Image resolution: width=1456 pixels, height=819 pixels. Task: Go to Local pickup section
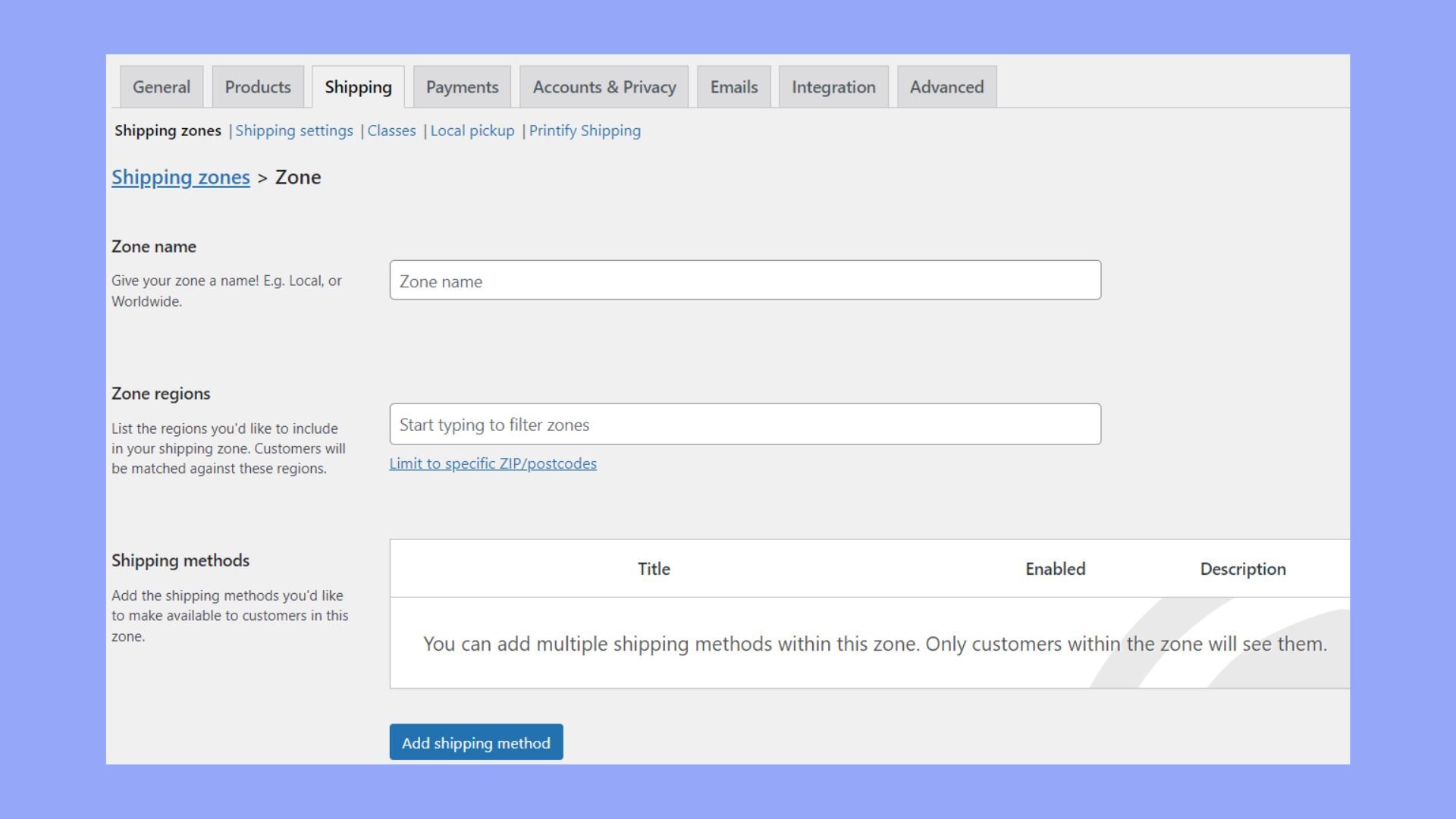(x=472, y=130)
